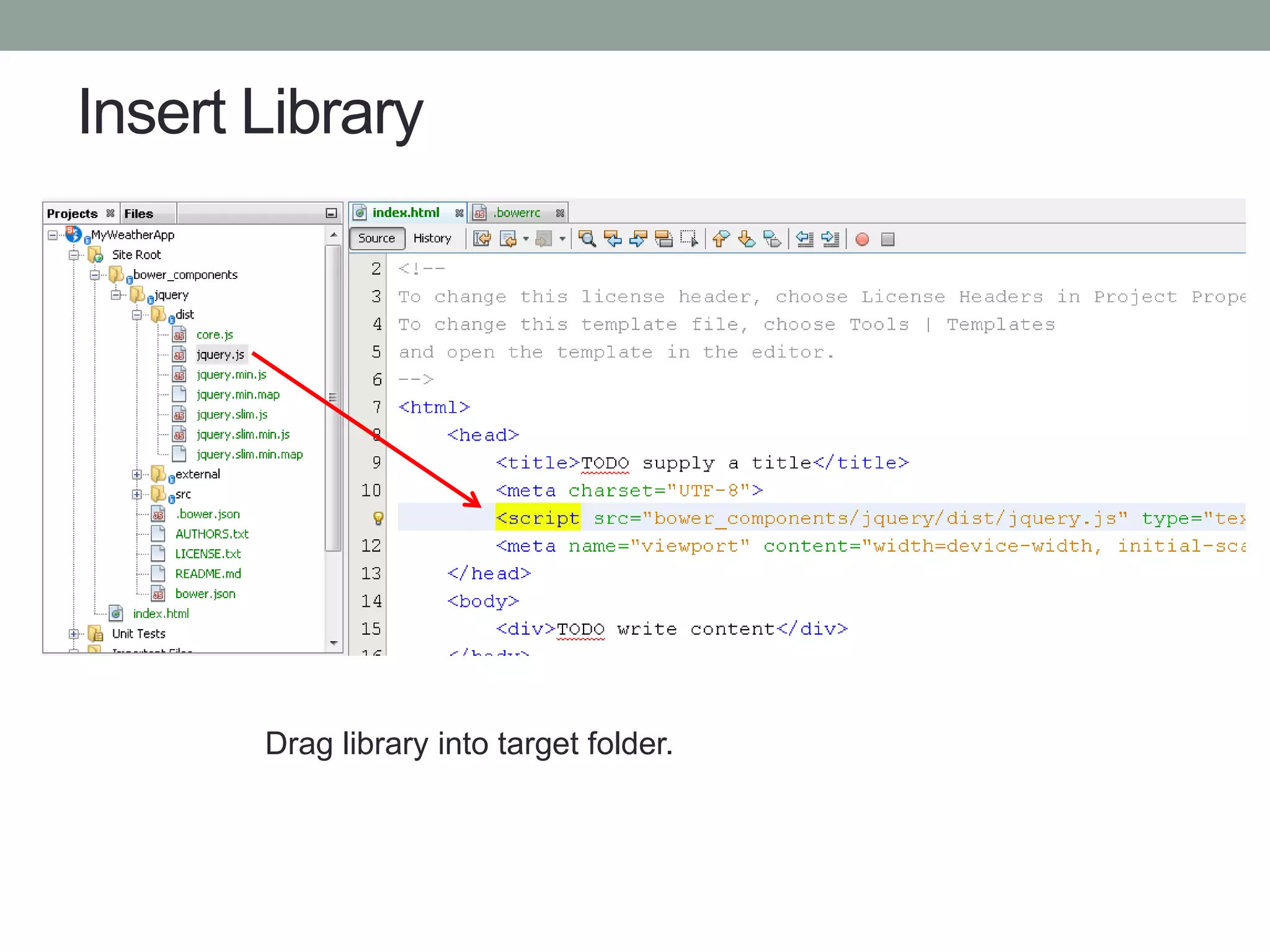Screen dimensions: 1270x952
Task: Click the highlighted <script tag
Action: click(538, 517)
